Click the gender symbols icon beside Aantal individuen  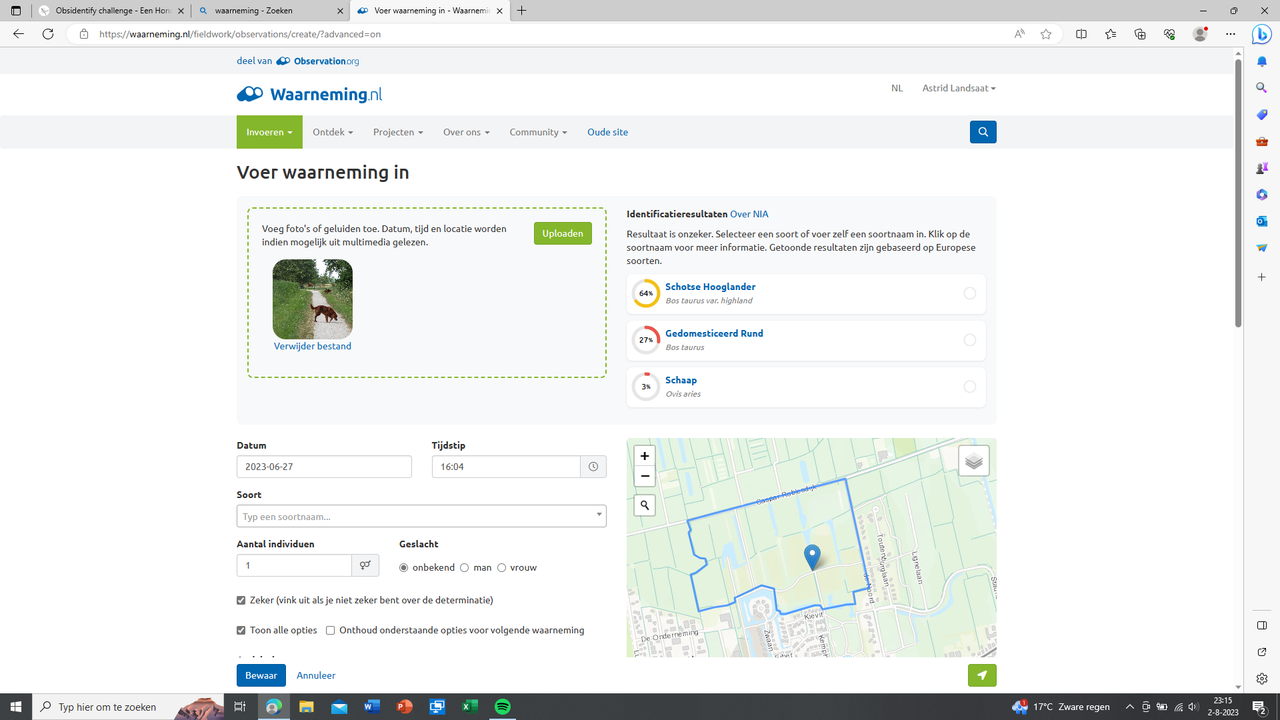(x=366, y=565)
